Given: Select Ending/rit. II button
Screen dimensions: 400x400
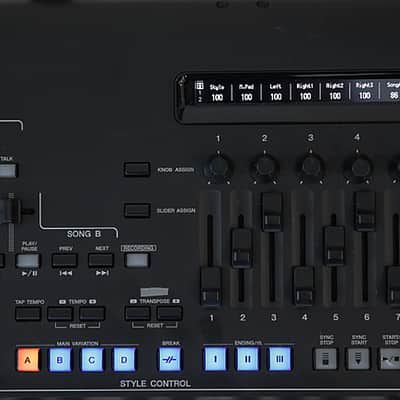Looking at the screenshot, I should (247, 359).
